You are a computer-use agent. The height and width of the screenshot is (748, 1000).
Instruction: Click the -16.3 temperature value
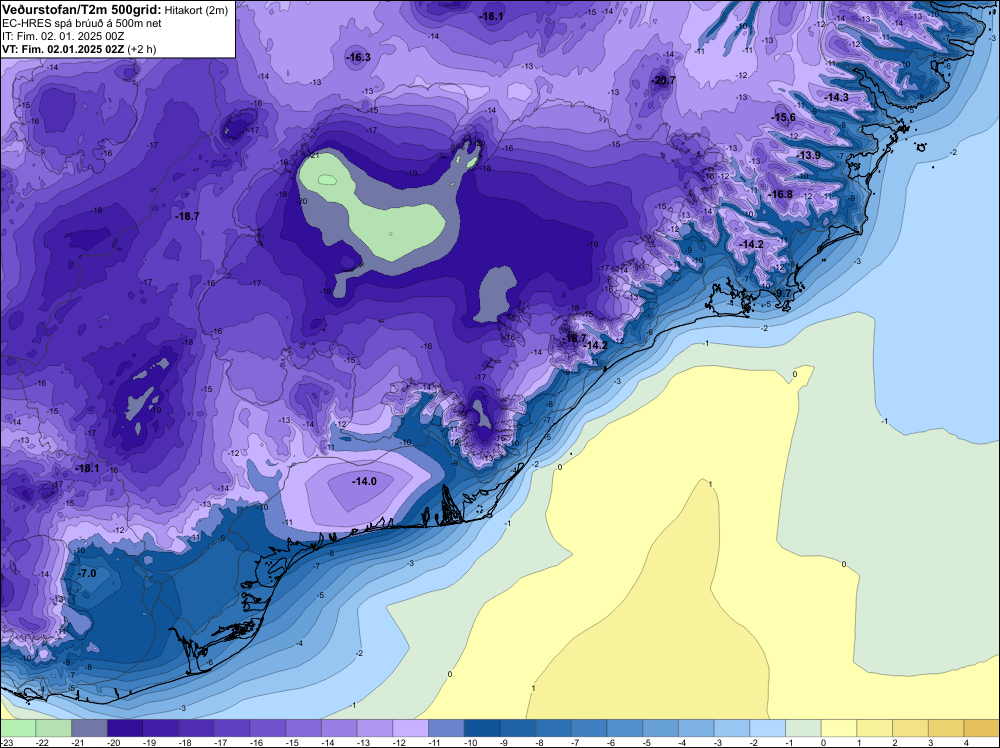358,57
